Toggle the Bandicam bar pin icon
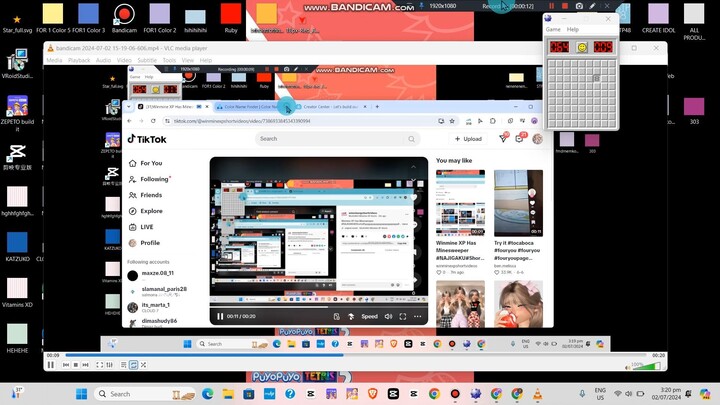This screenshot has width=720, height=405. coord(422,6)
